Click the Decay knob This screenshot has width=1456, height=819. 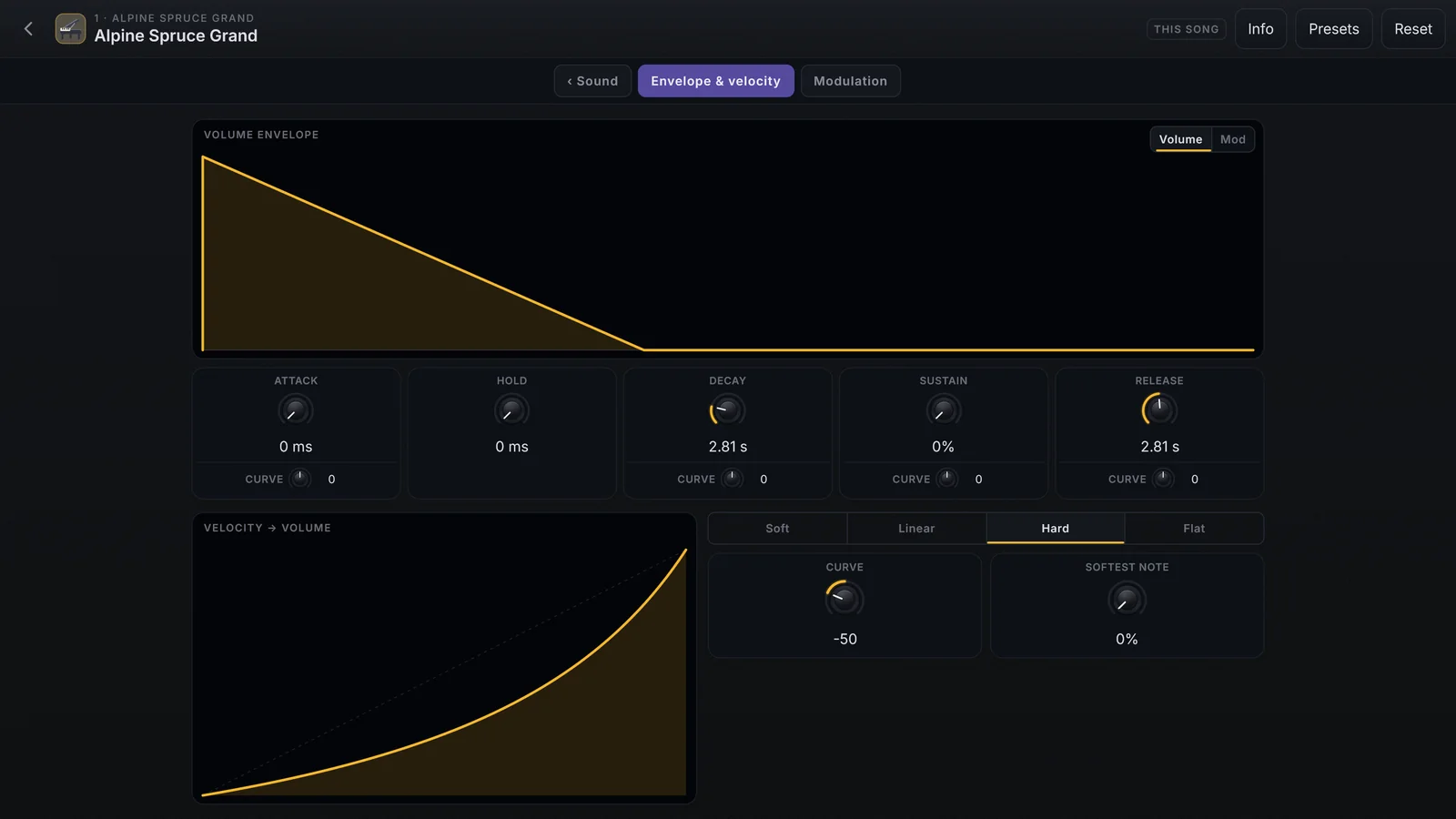pyautogui.click(x=727, y=410)
